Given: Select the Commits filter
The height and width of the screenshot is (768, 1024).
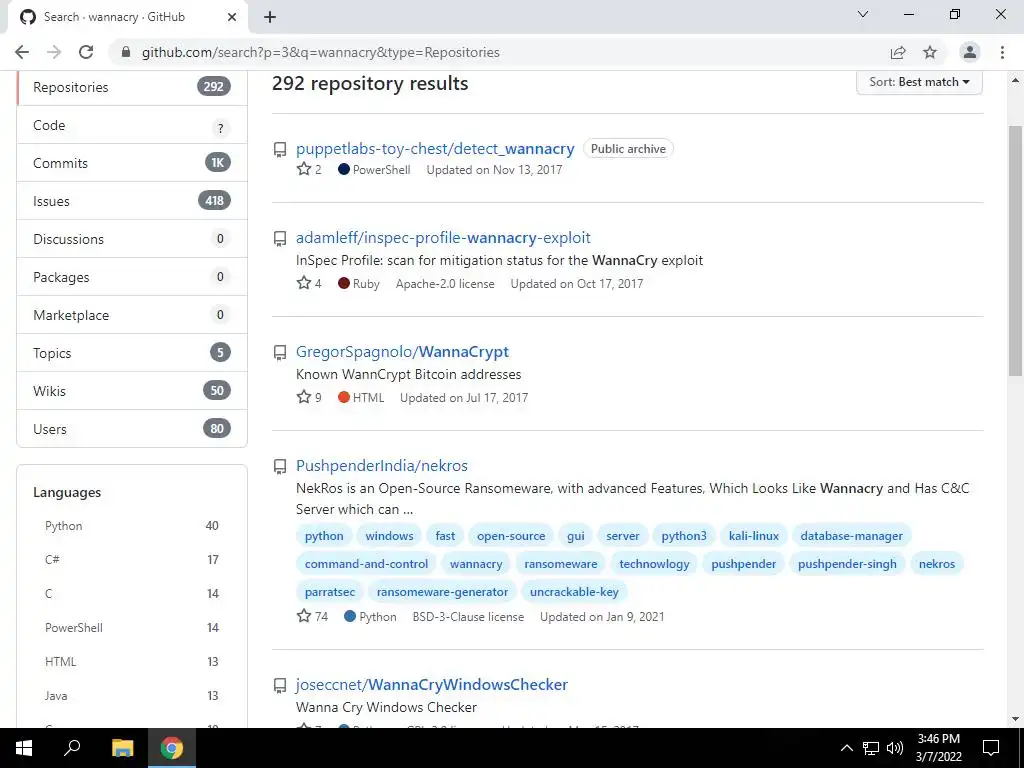Looking at the screenshot, I should click(132, 163).
